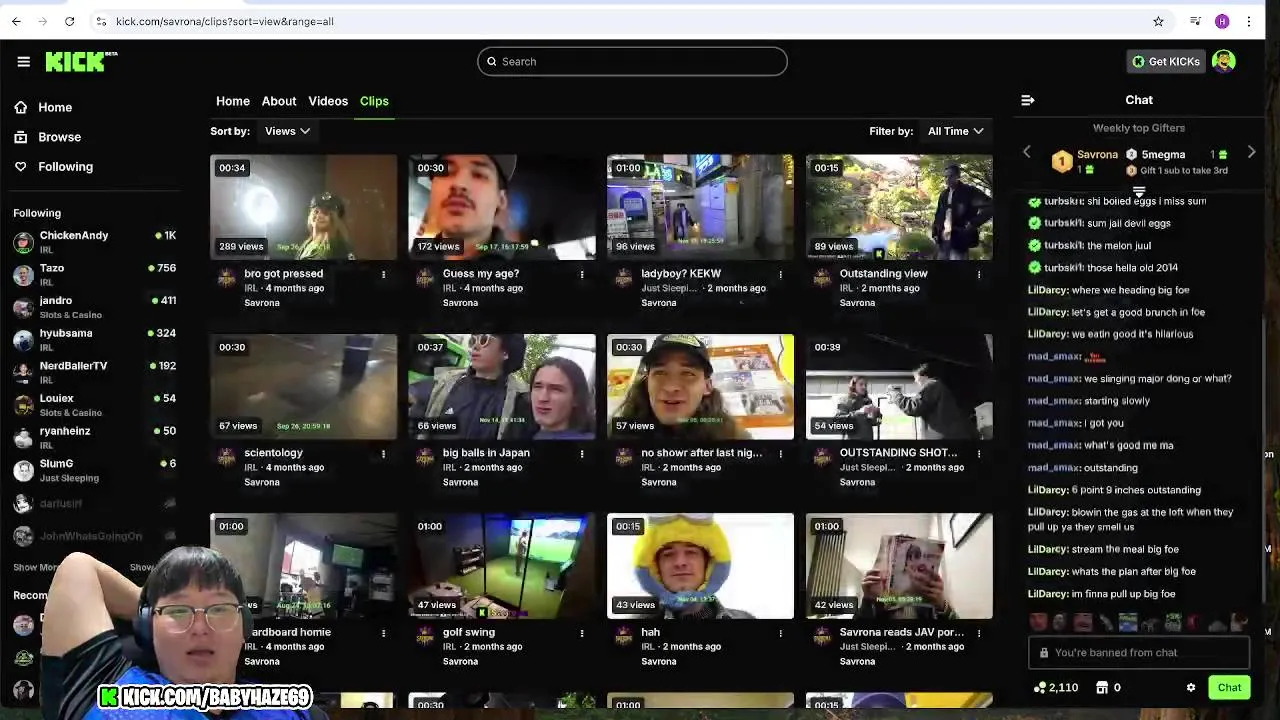This screenshot has width=1280, height=720.
Task: Play the 'Outstanding view' clip thumbnail
Action: pos(899,207)
